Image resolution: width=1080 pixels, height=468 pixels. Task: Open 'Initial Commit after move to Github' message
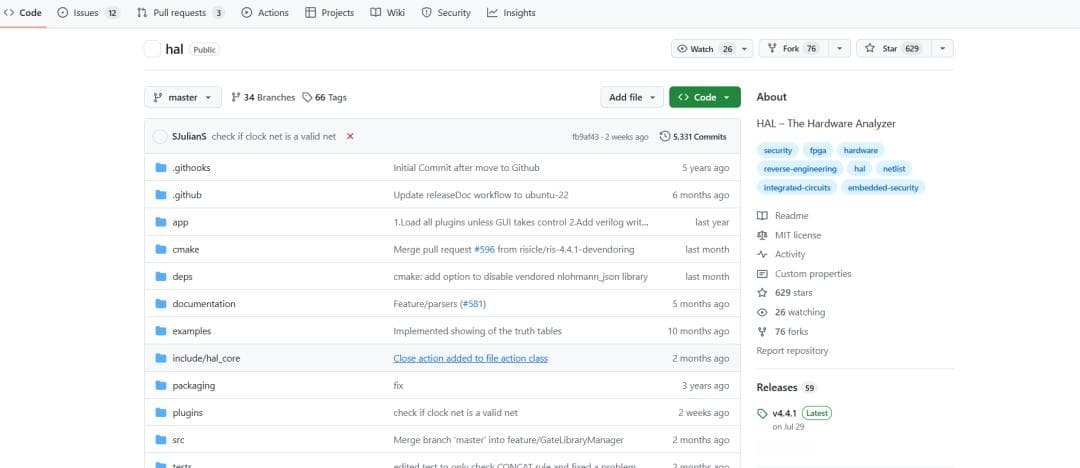click(466, 167)
